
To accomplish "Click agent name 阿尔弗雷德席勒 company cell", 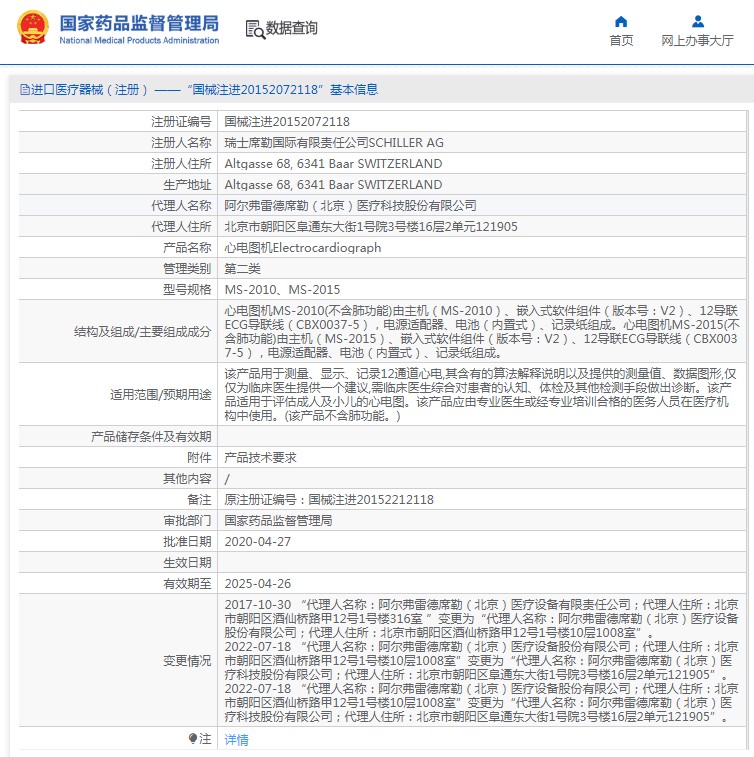I will click(350, 206).
